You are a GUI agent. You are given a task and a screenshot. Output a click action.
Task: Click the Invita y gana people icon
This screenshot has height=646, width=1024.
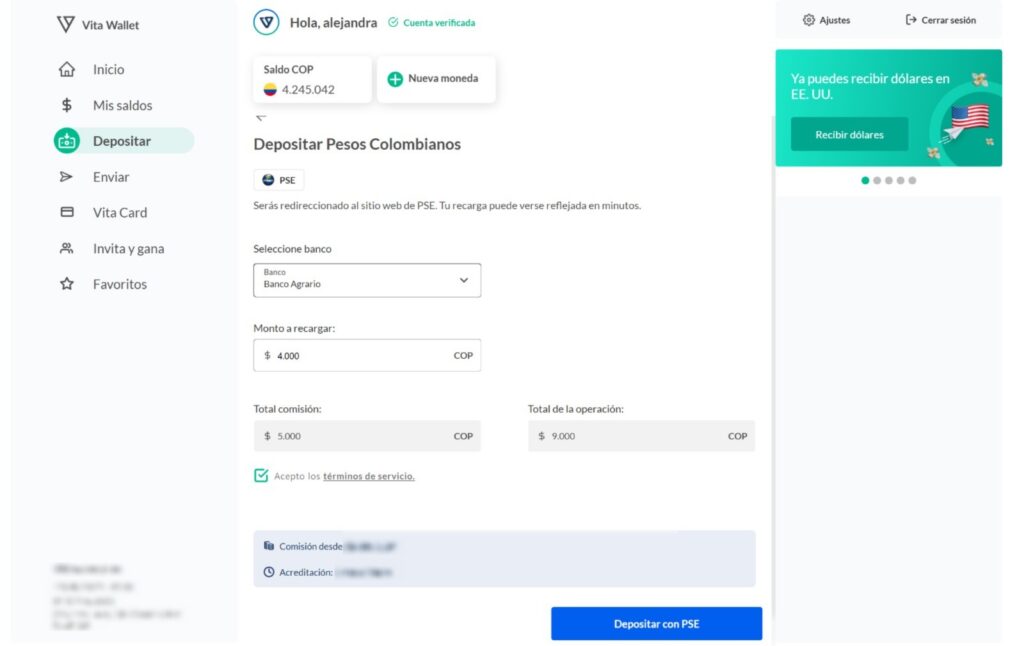67,248
